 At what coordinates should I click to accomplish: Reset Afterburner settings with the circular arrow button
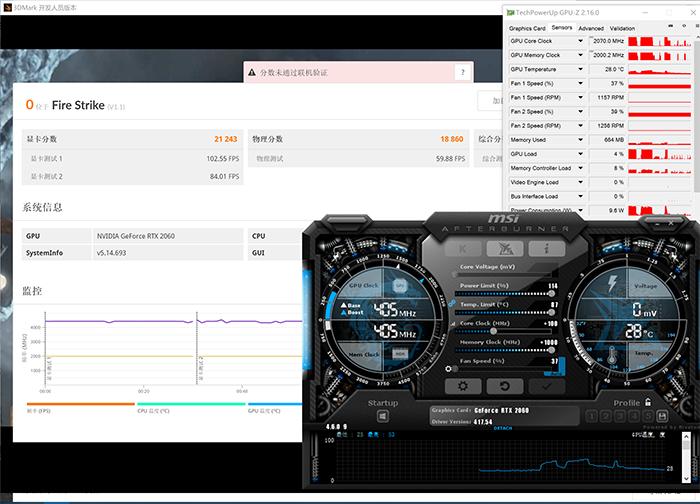[x=505, y=386]
